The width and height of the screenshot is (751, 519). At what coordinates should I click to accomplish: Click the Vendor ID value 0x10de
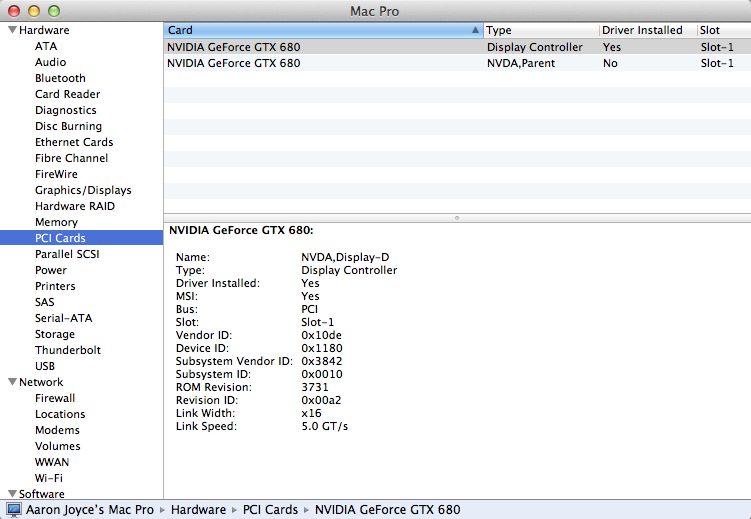coord(321,335)
